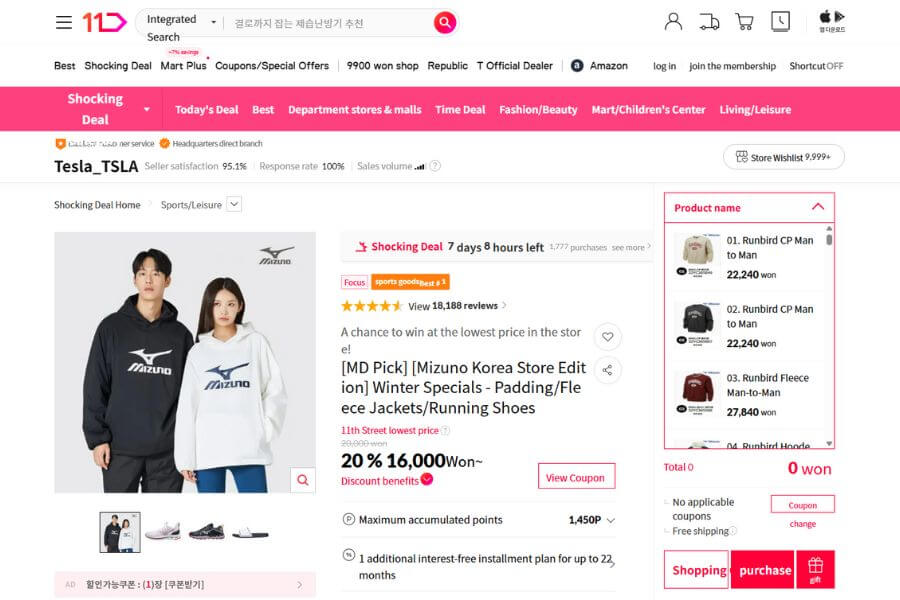
Task: Open the Time Deal tab
Action: click(x=460, y=109)
